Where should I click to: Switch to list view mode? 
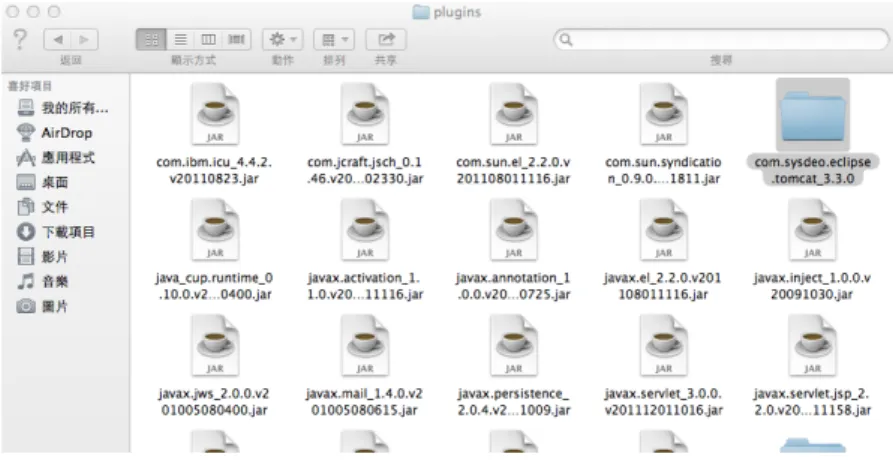[180, 39]
